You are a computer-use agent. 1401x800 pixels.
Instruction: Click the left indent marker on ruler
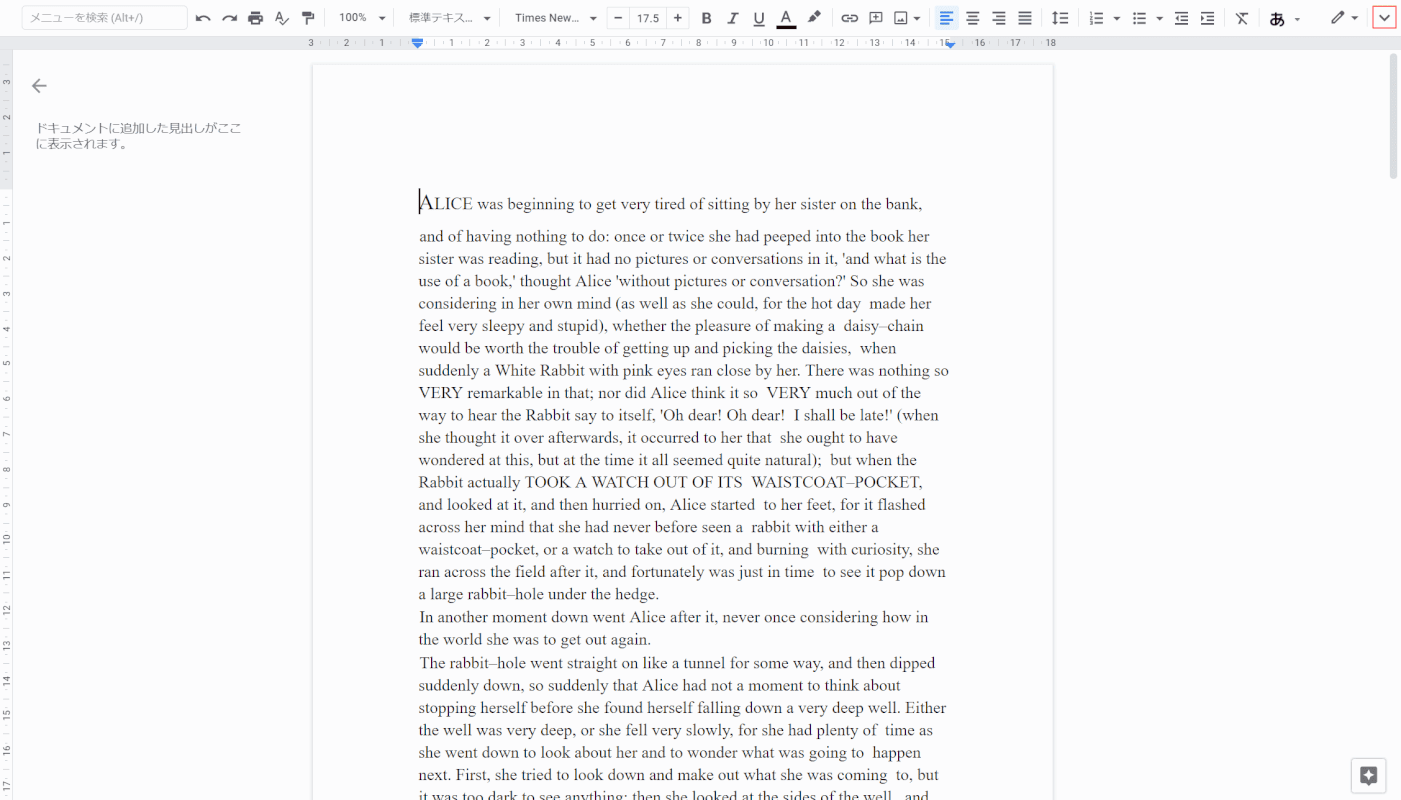(x=418, y=43)
